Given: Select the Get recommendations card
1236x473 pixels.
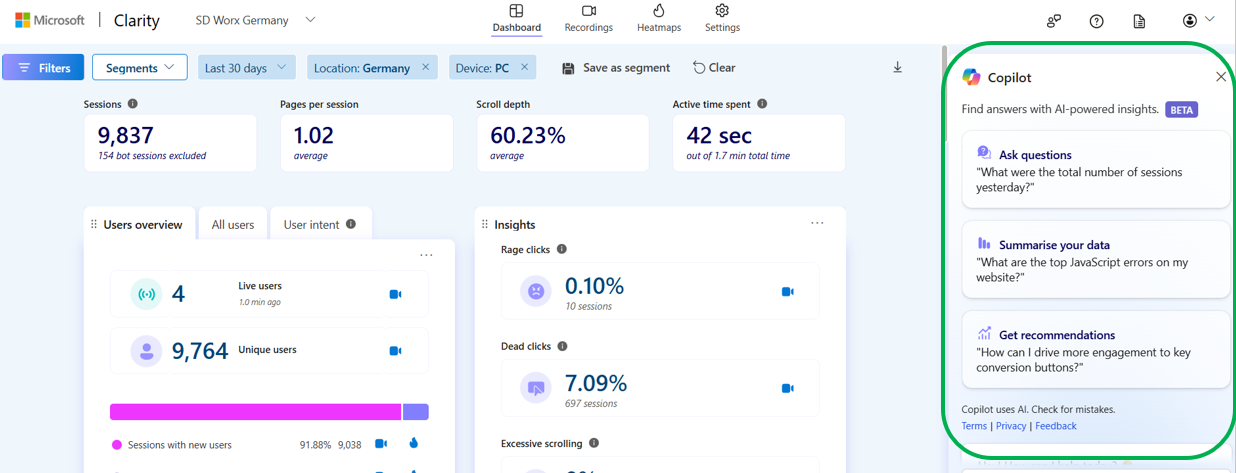Looking at the screenshot, I should (1096, 349).
